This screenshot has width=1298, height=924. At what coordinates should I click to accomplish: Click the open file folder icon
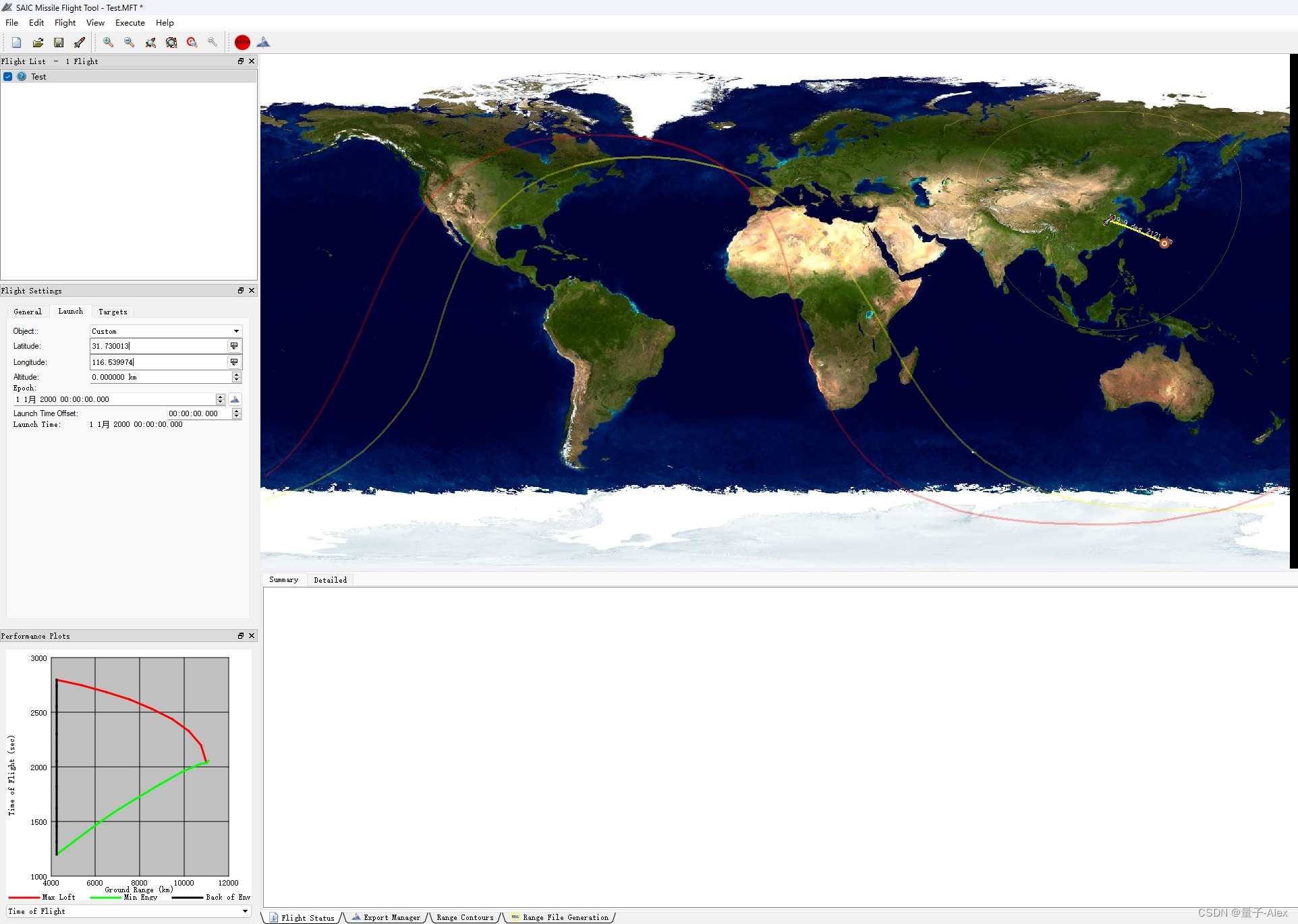coord(37,42)
